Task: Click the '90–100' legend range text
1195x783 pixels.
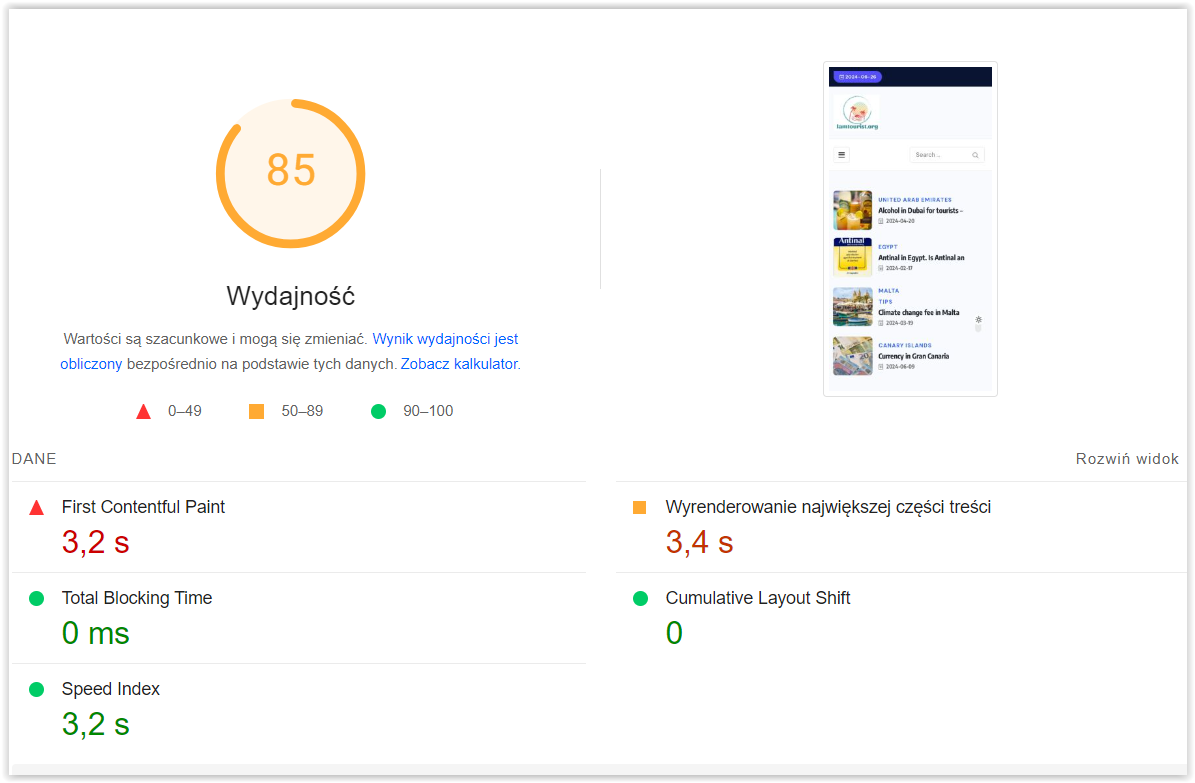Action: 428,411
